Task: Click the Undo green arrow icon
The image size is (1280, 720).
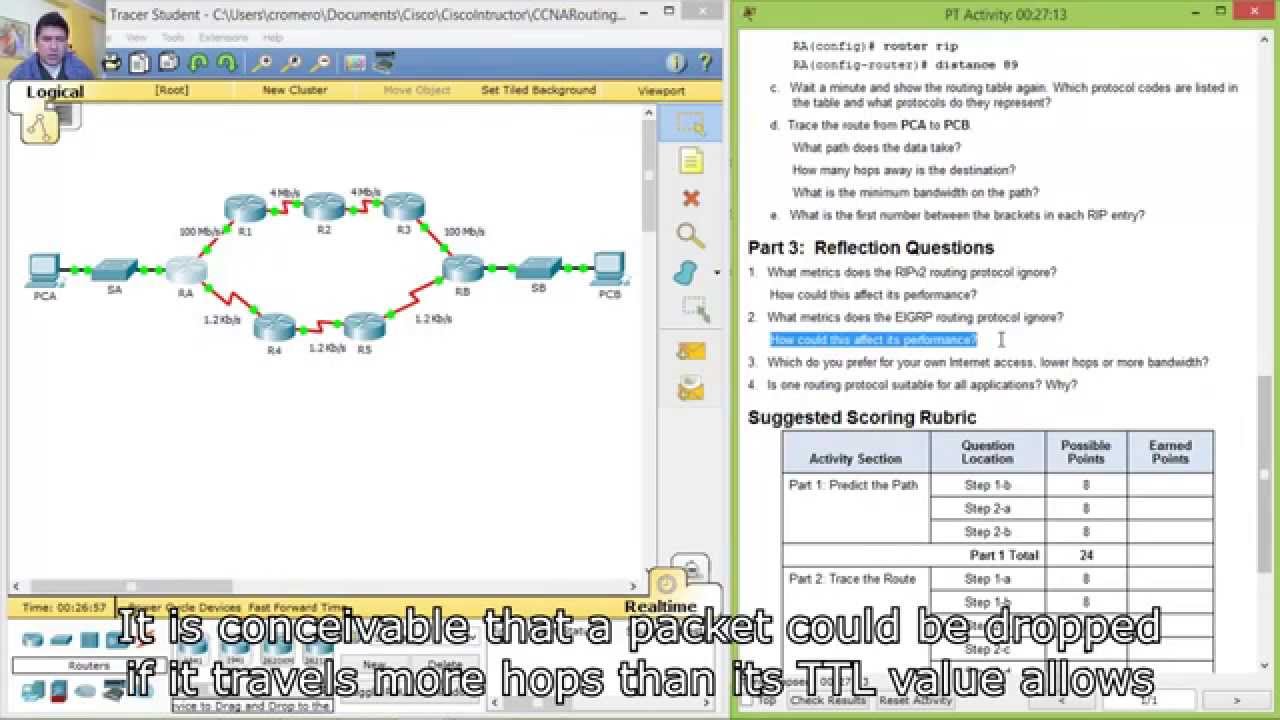Action: pos(199,63)
